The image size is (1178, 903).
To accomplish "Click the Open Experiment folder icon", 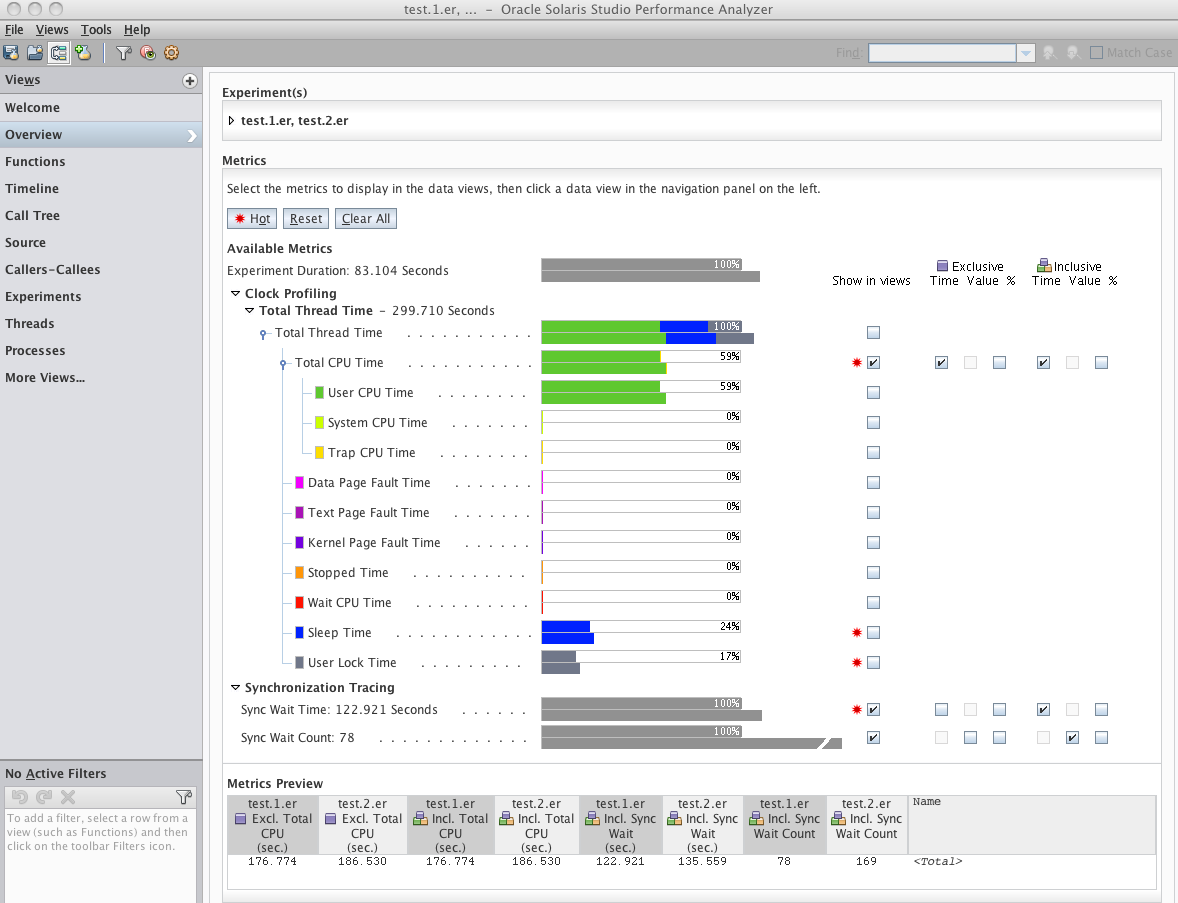I will [35, 53].
